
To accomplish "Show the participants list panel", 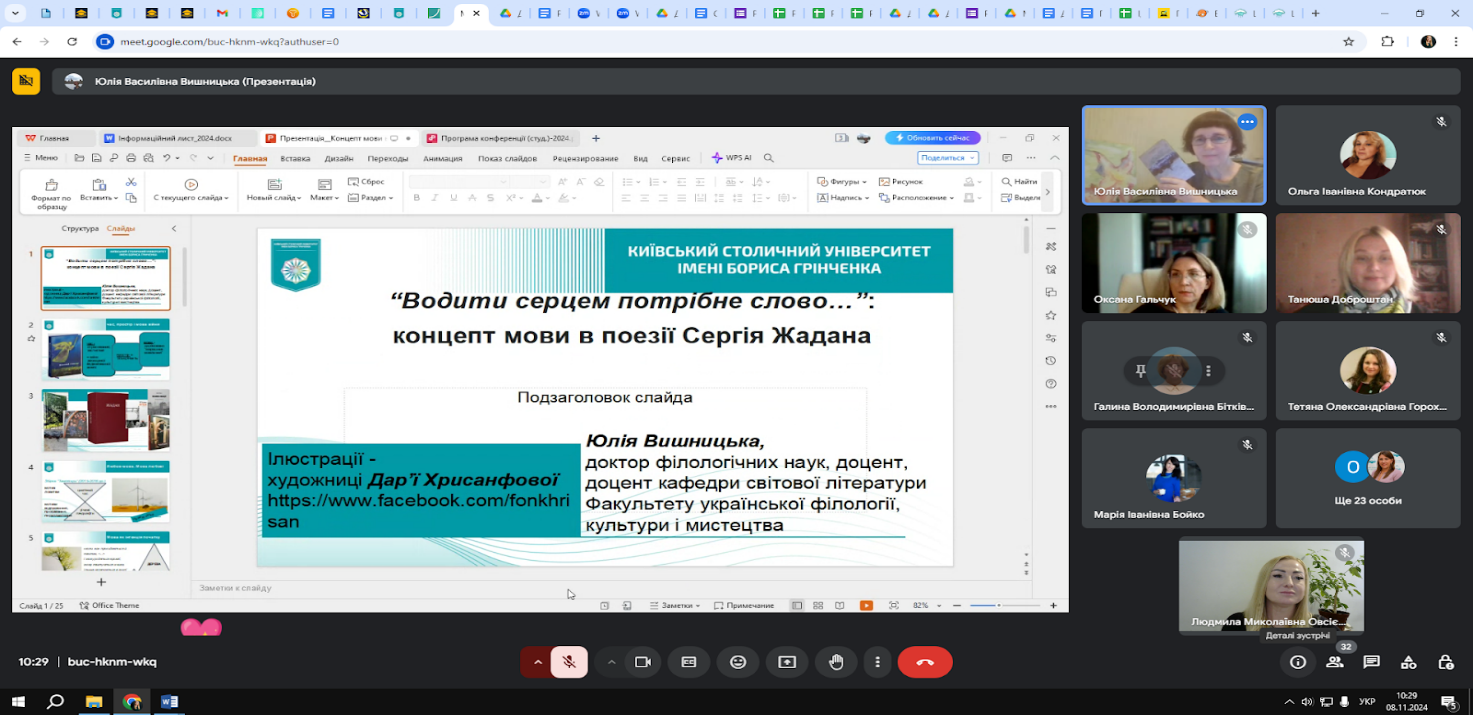I will [1334, 662].
